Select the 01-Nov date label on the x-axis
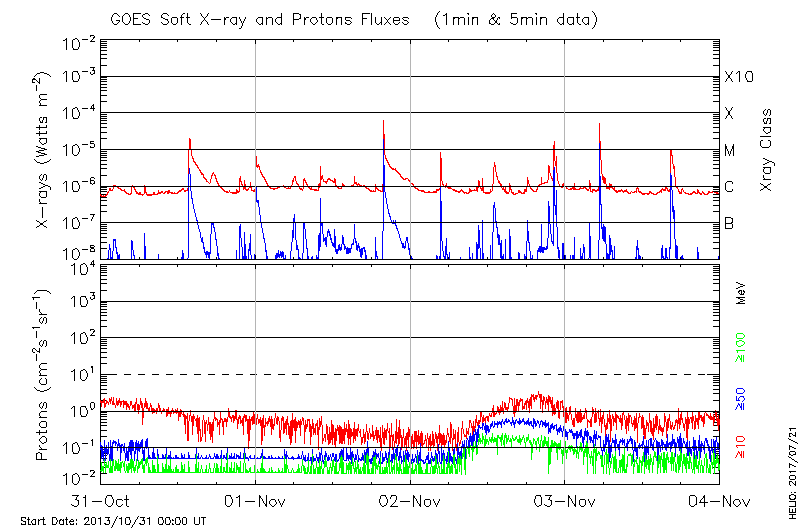Viewport: 800px width, 530px height. click(x=256, y=499)
